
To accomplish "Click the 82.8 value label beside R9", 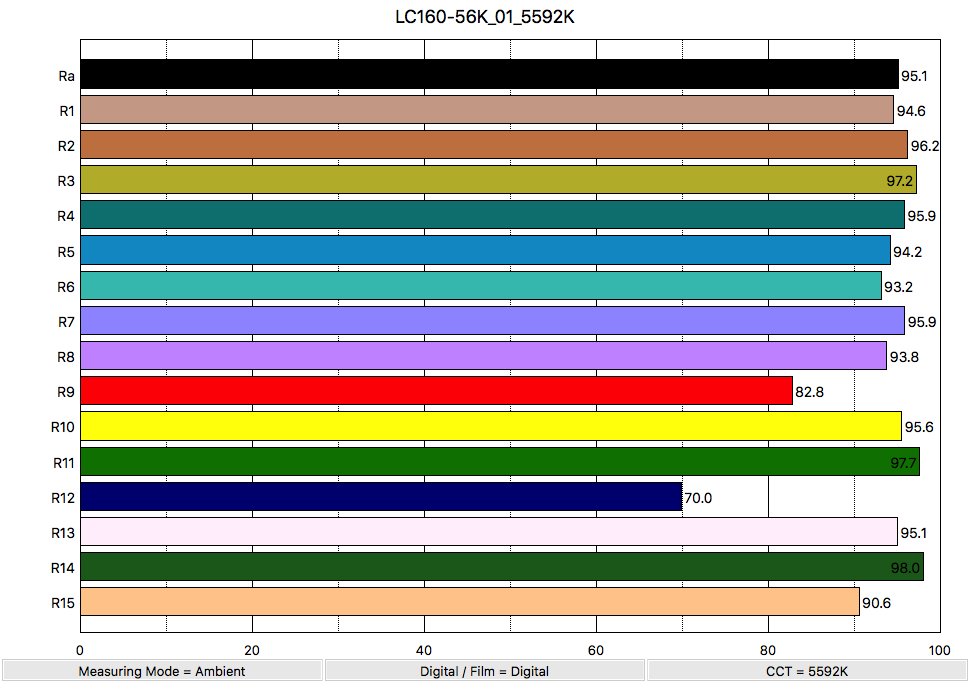I will pos(808,392).
